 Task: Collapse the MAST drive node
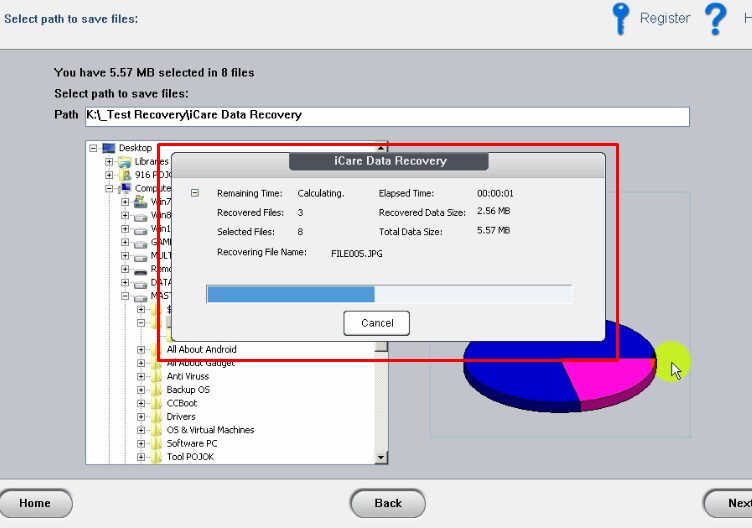(x=125, y=296)
